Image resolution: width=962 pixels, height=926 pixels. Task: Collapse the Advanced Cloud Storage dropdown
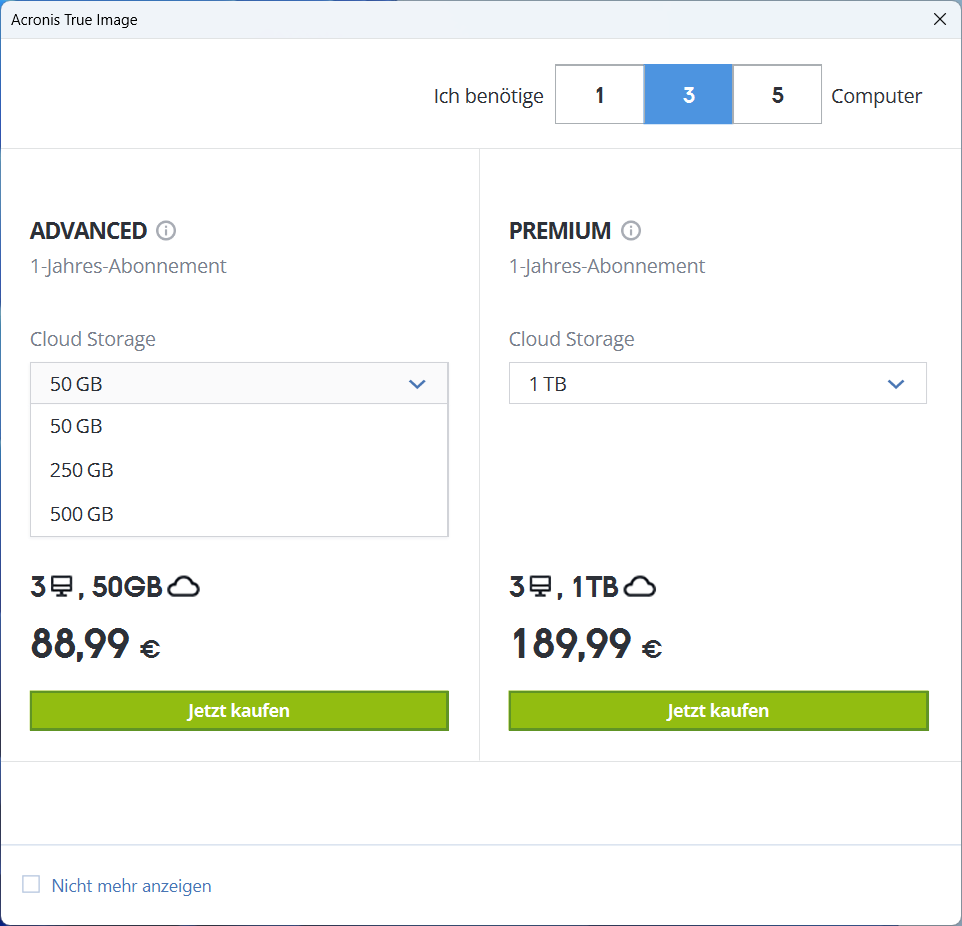(239, 384)
